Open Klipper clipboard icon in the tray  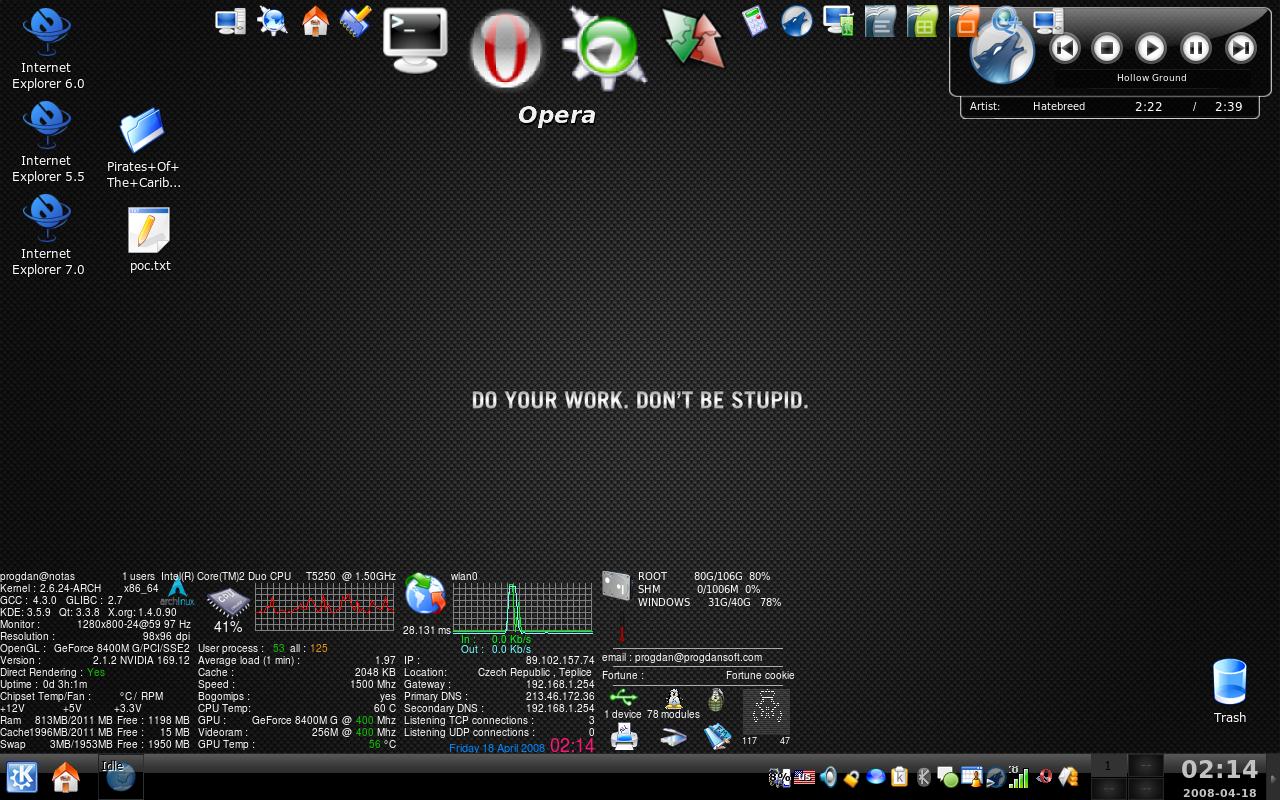[x=899, y=777]
